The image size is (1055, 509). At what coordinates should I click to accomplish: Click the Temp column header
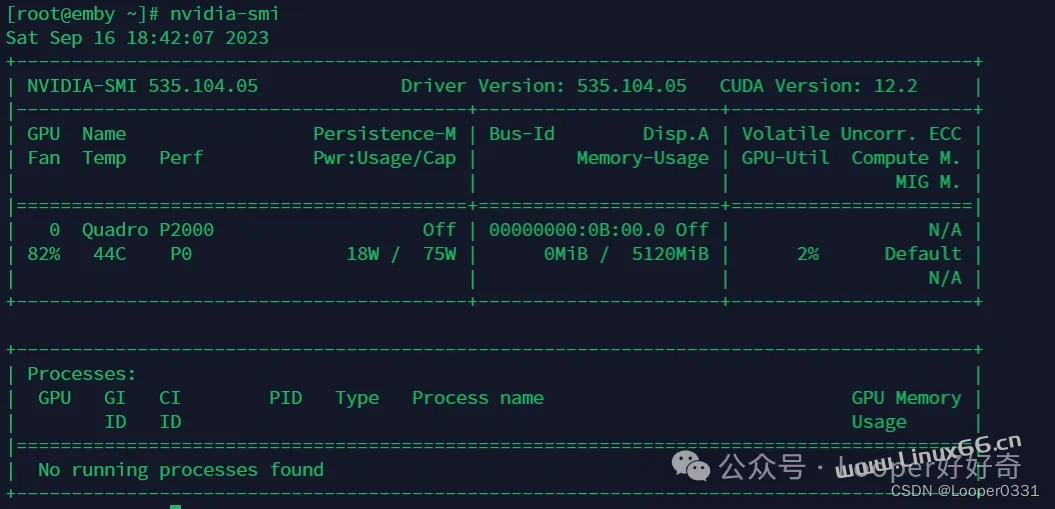[104, 158]
